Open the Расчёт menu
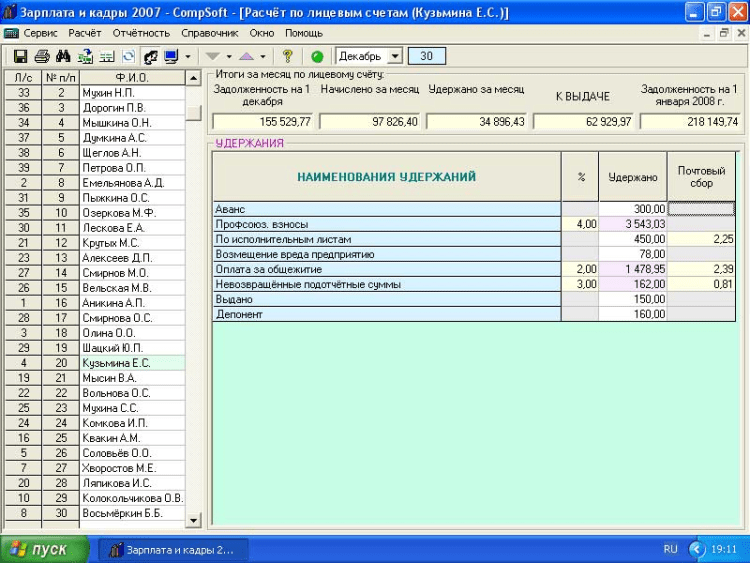750x563 pixels. point(85,33)
